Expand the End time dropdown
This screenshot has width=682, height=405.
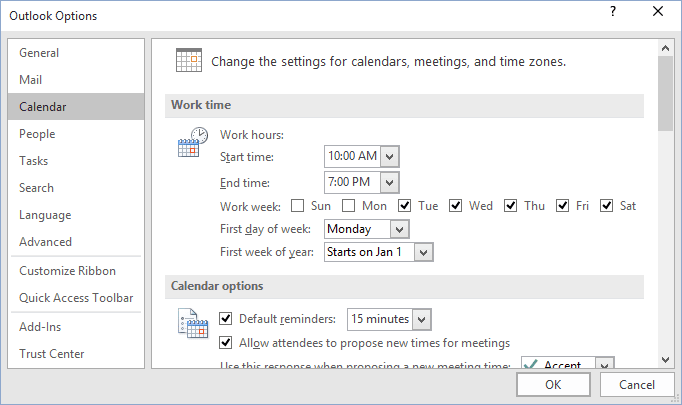click(390, 183)
